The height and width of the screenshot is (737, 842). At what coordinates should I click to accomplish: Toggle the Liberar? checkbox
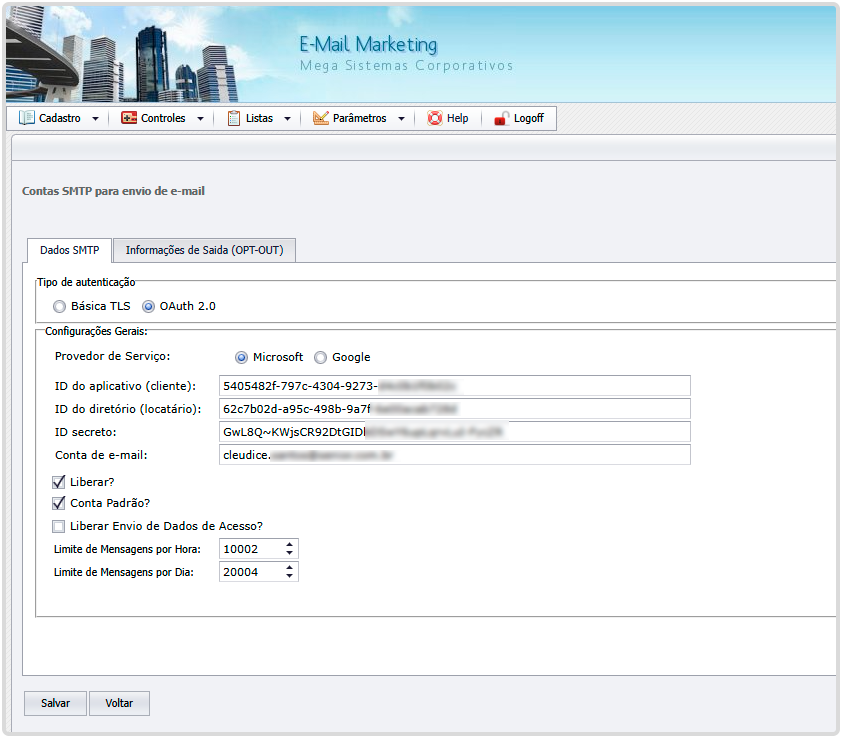click(x=59, y=482)
